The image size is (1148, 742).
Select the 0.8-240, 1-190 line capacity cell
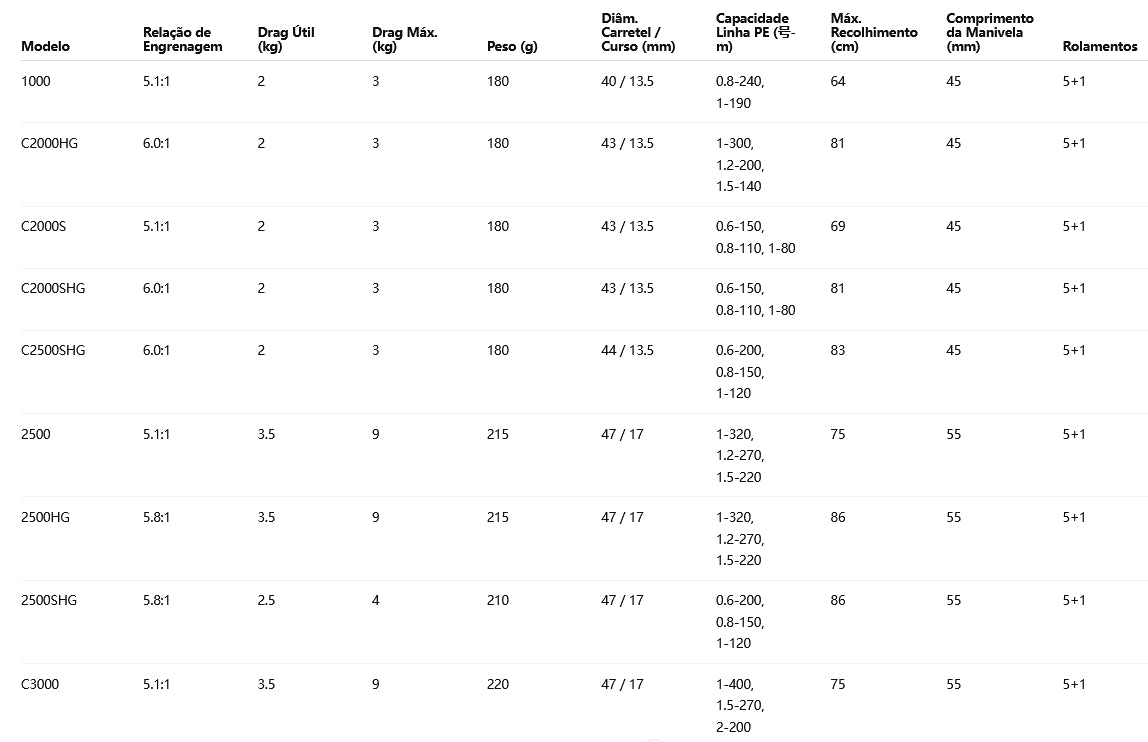[x=746, y=92]
